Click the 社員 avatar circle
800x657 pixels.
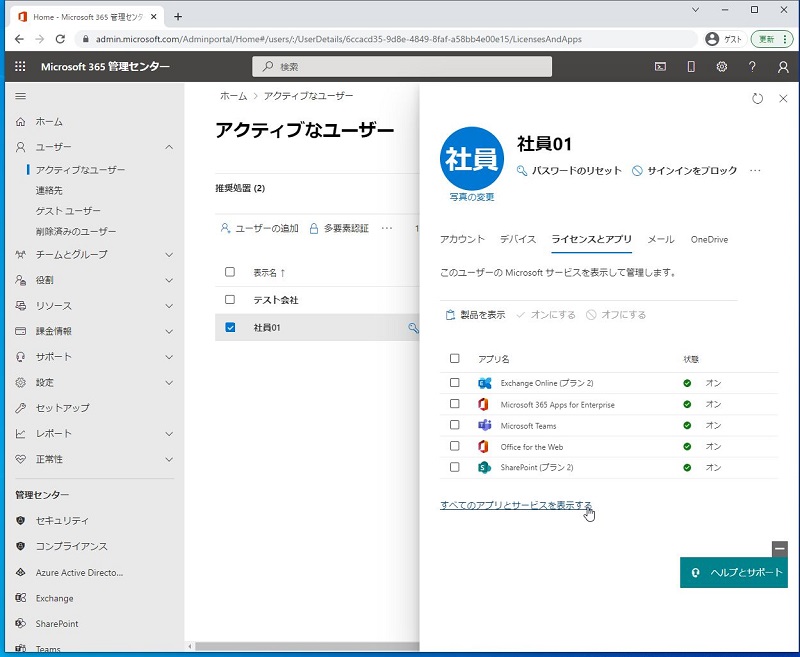[x=471, y=159]
